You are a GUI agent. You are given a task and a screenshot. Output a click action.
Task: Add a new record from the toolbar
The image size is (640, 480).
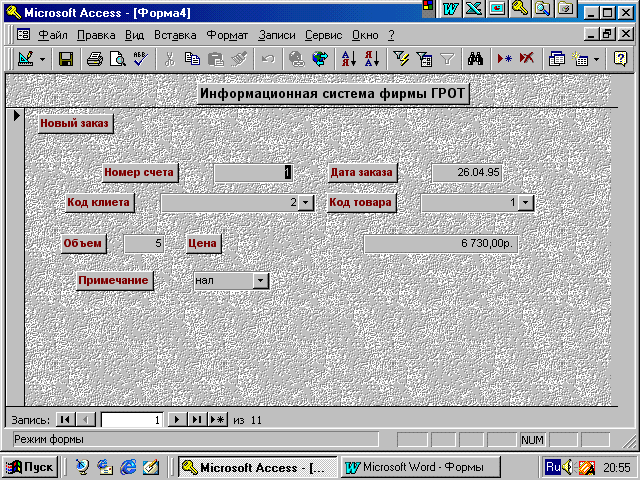point(504,60)
